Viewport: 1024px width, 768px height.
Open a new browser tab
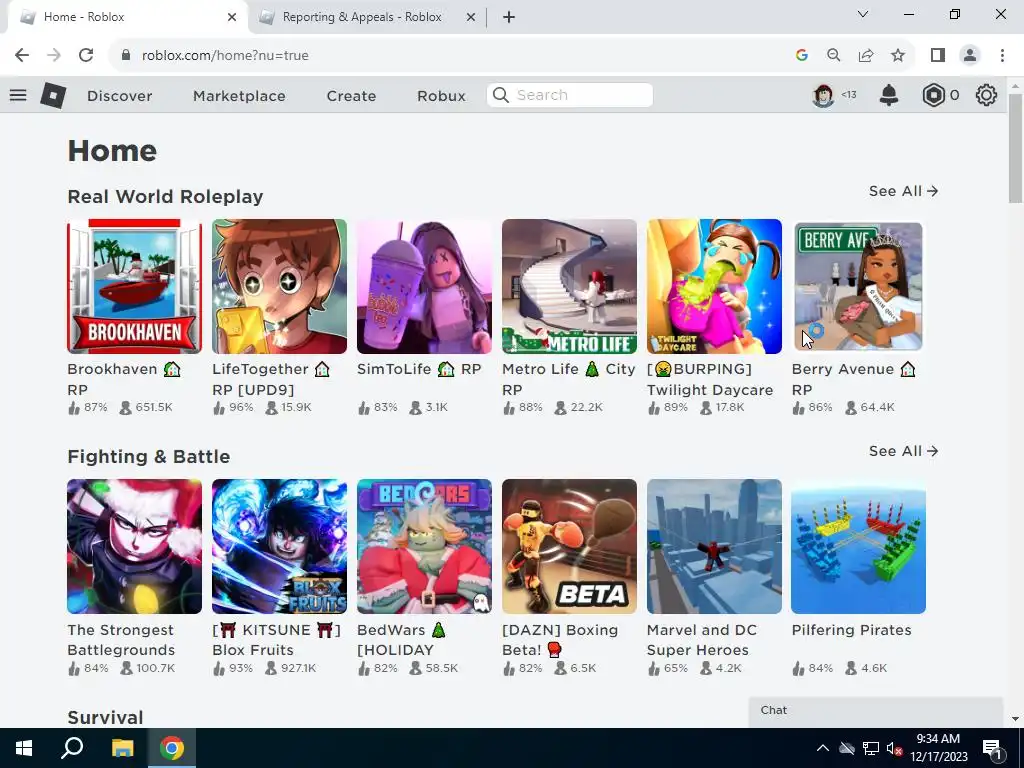[509, 18]
